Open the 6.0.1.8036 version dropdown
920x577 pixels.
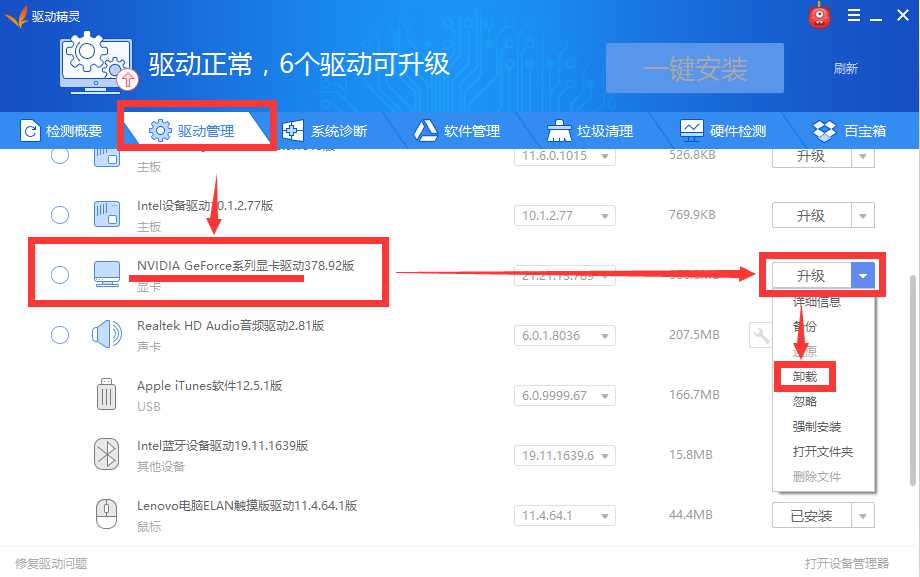[x=565, y=335]
